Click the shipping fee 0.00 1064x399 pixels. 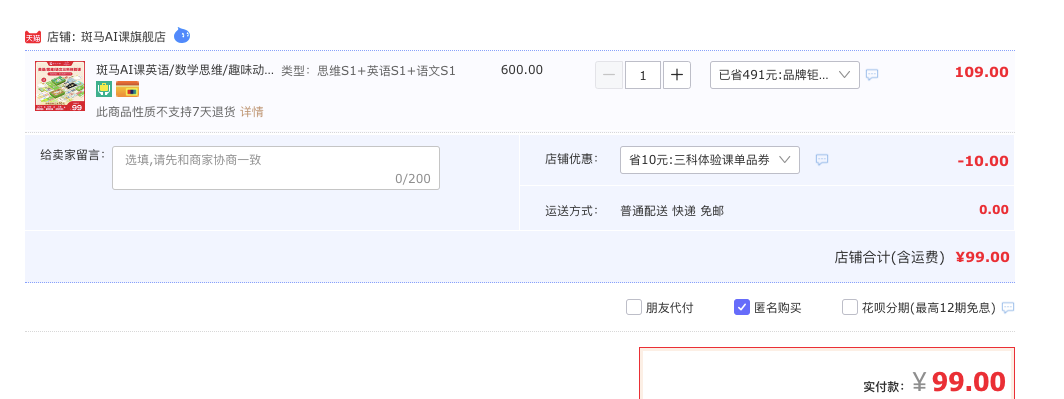click(x=994, y=210)
